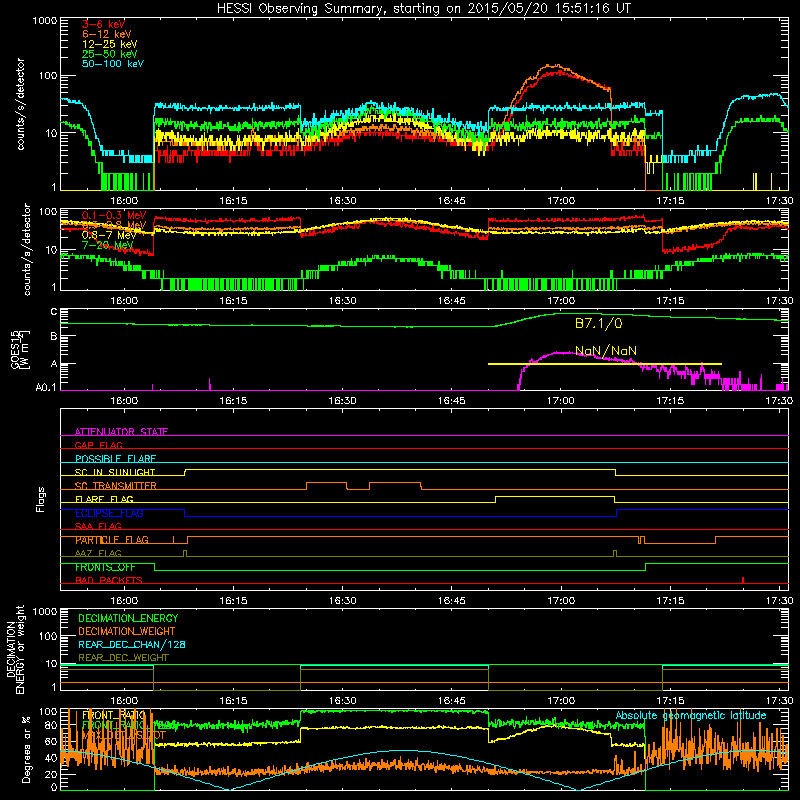Click the REAR_DEC_WEIGHT legend label
This screenshot has width=800, height=800.
(x=123, y=658)
